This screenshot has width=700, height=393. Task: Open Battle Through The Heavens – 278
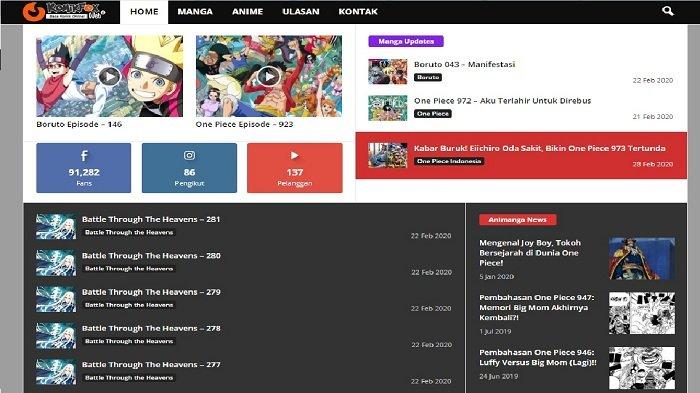point(151,328)
